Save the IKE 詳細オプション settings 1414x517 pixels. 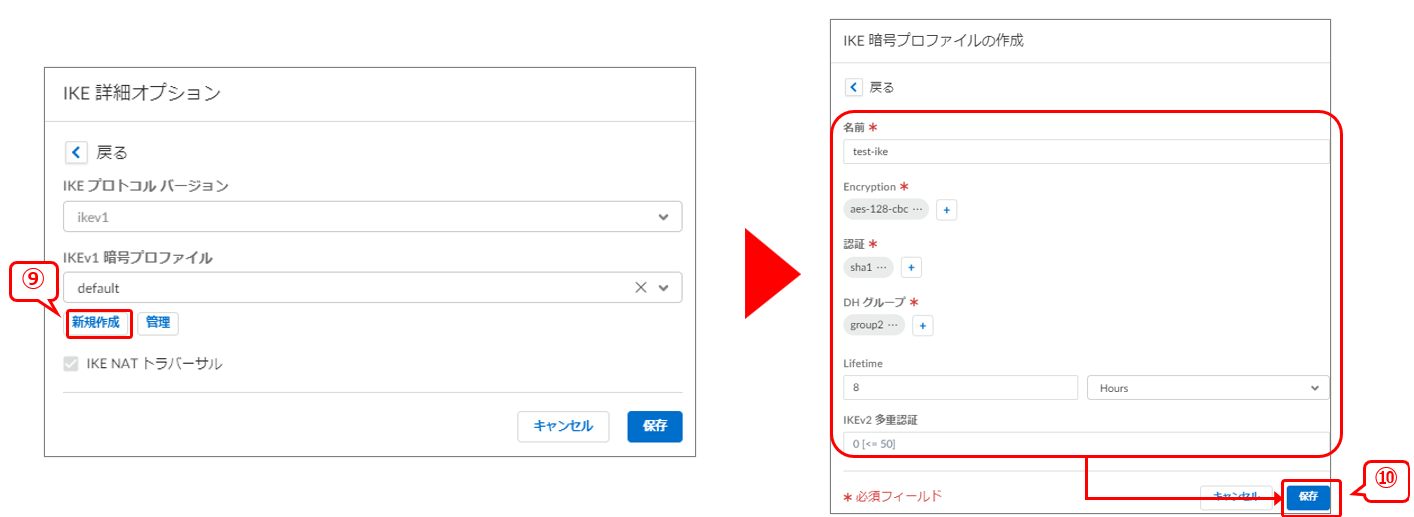(655, 426)
